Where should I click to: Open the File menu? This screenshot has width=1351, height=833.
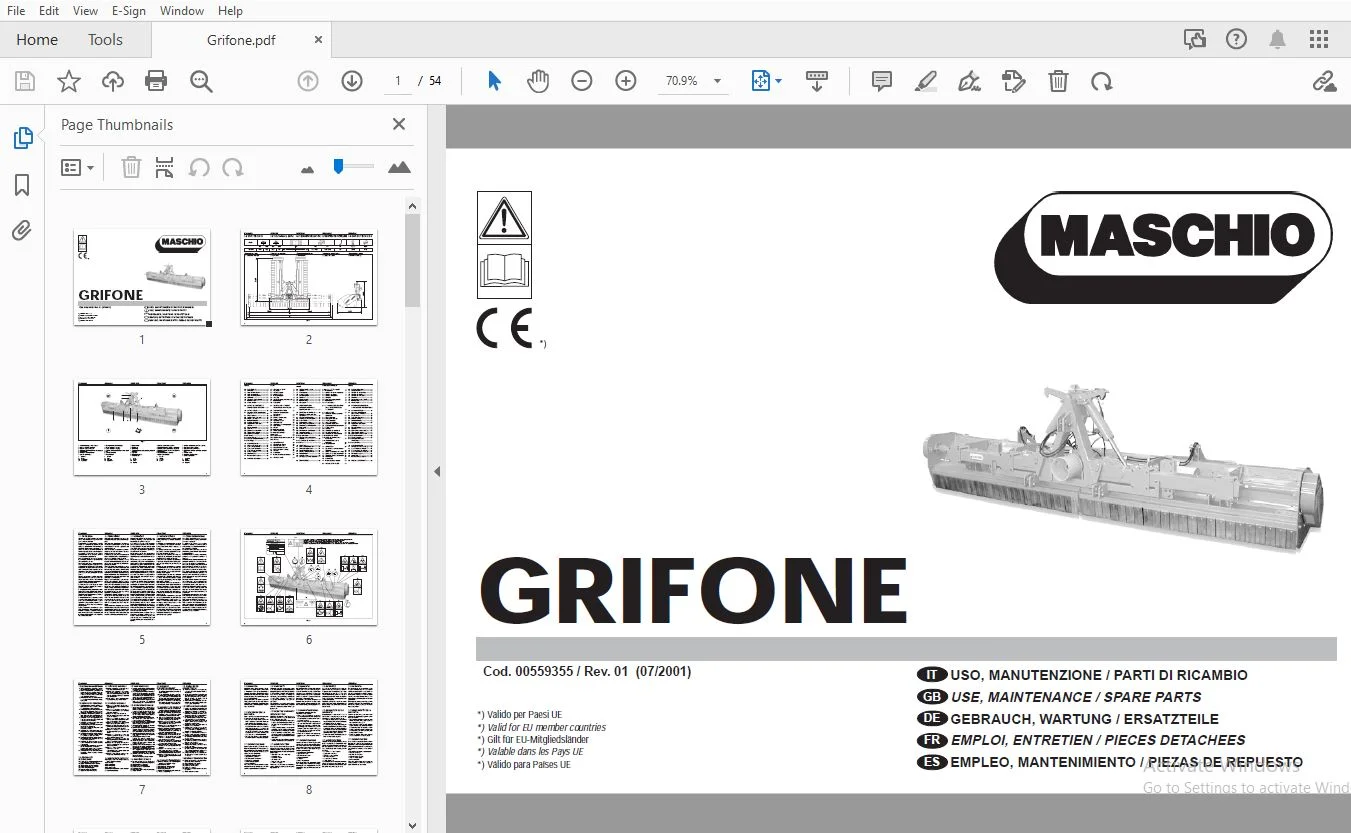[x=16, y=11]
